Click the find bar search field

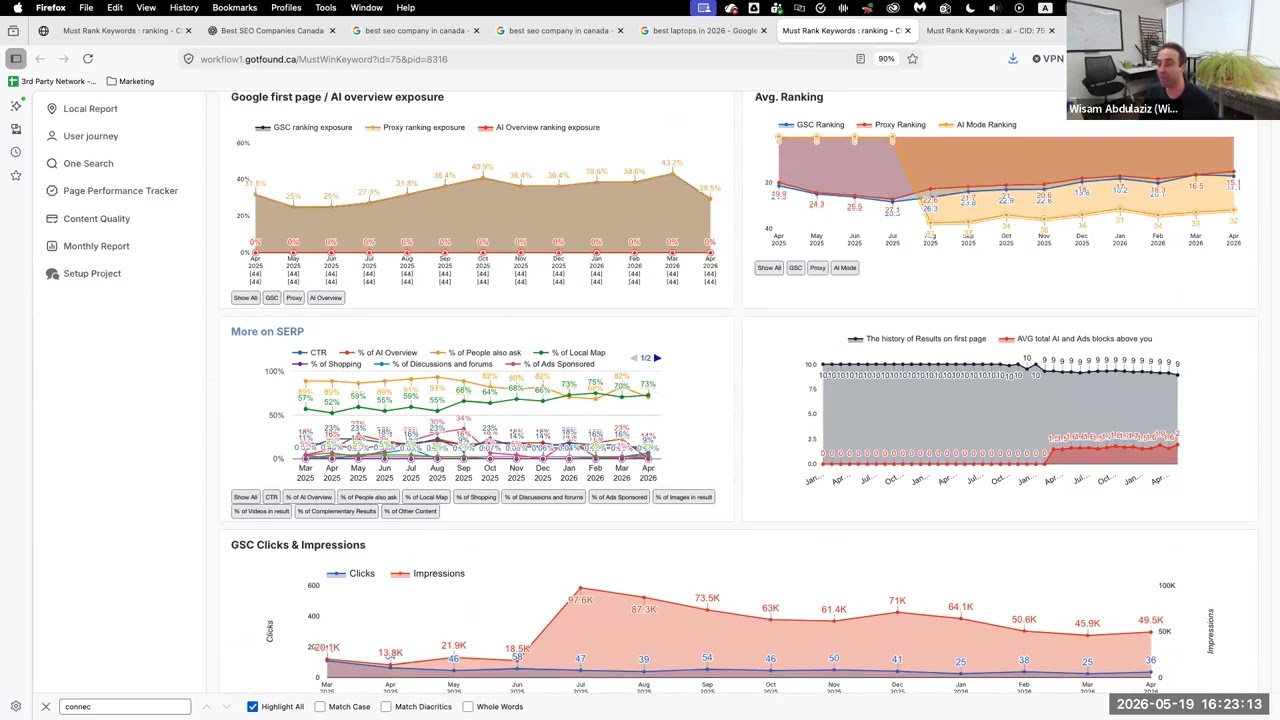coord(125,707)
